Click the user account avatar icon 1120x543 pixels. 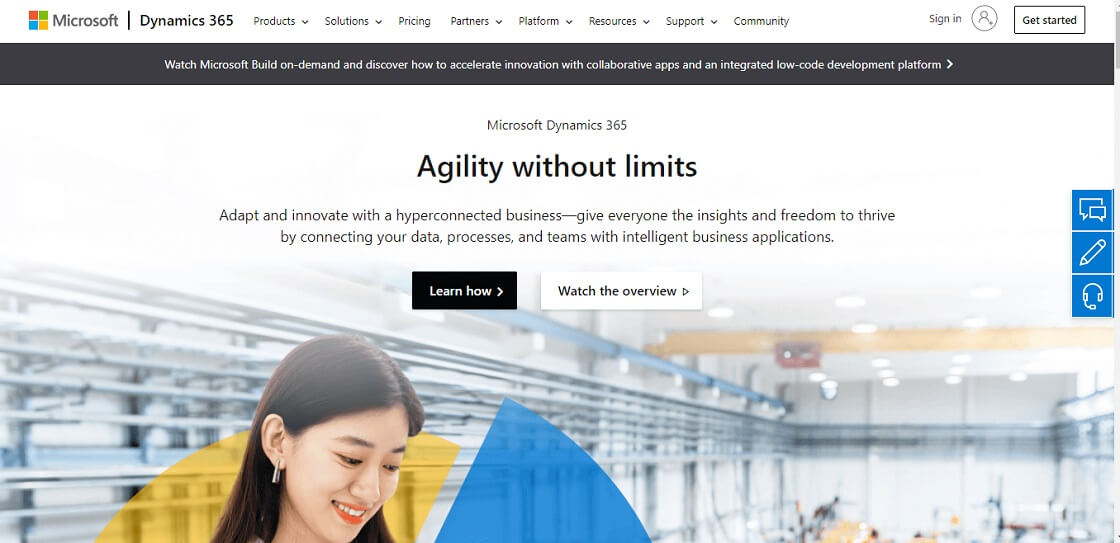[984, 19]
